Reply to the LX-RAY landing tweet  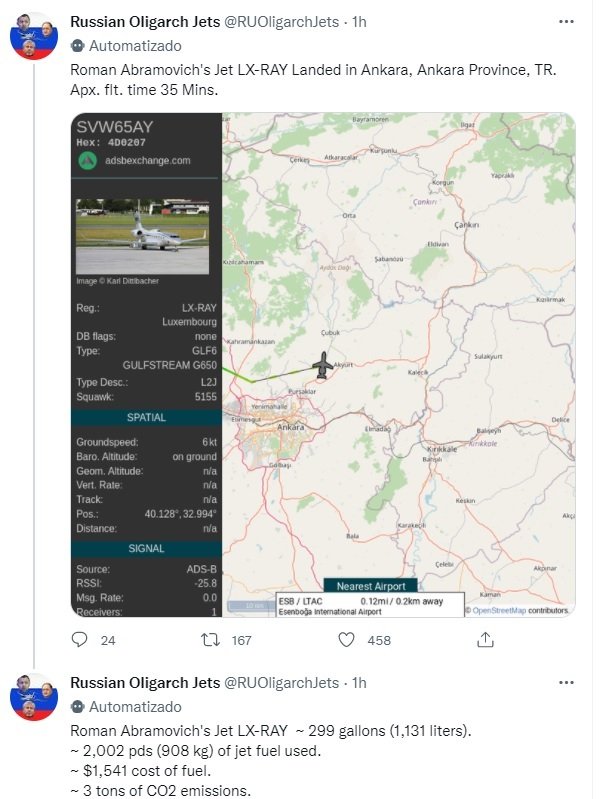pyautogui.click(x=81, y=639)
